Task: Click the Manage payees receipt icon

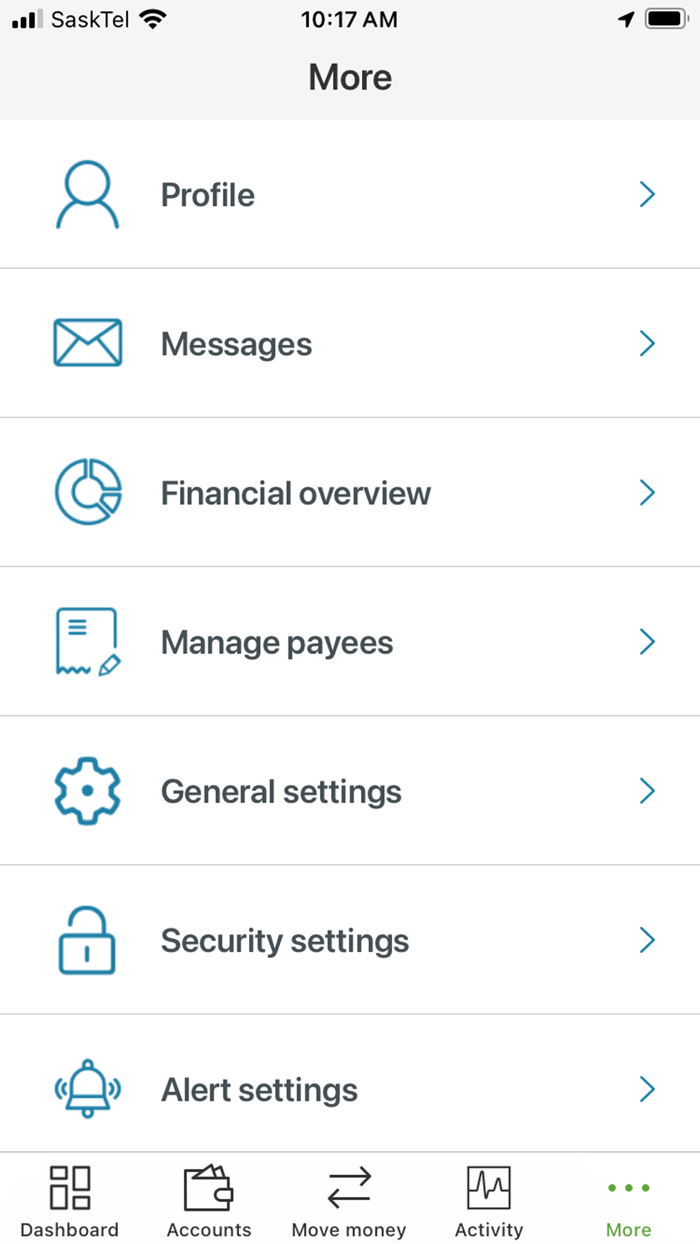Action: (87, 641)
